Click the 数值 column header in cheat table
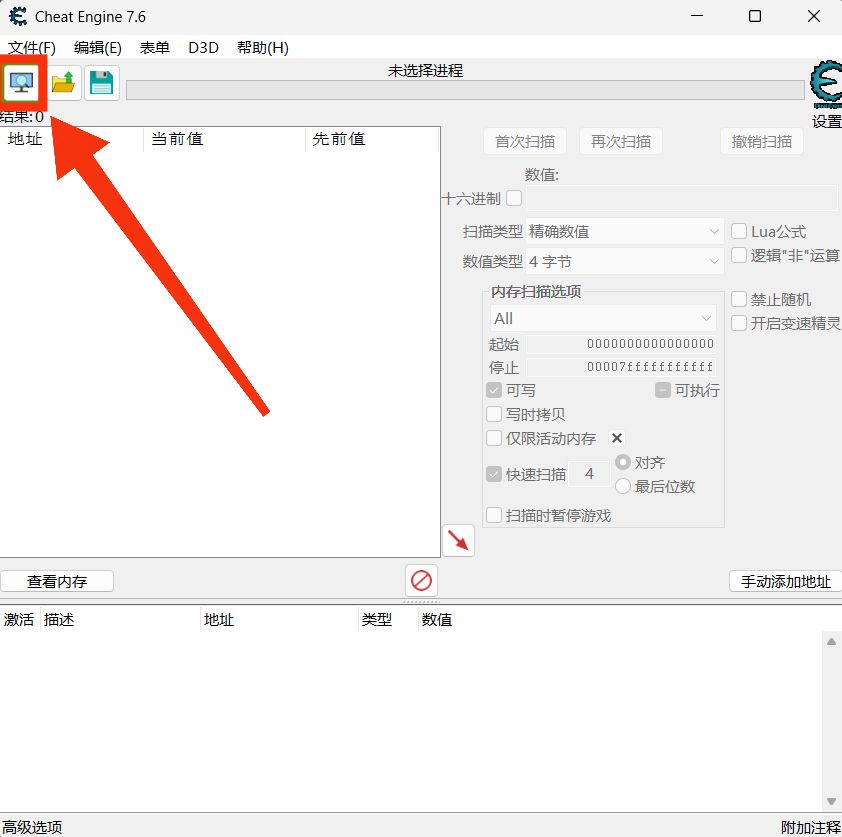 point(437,620)
